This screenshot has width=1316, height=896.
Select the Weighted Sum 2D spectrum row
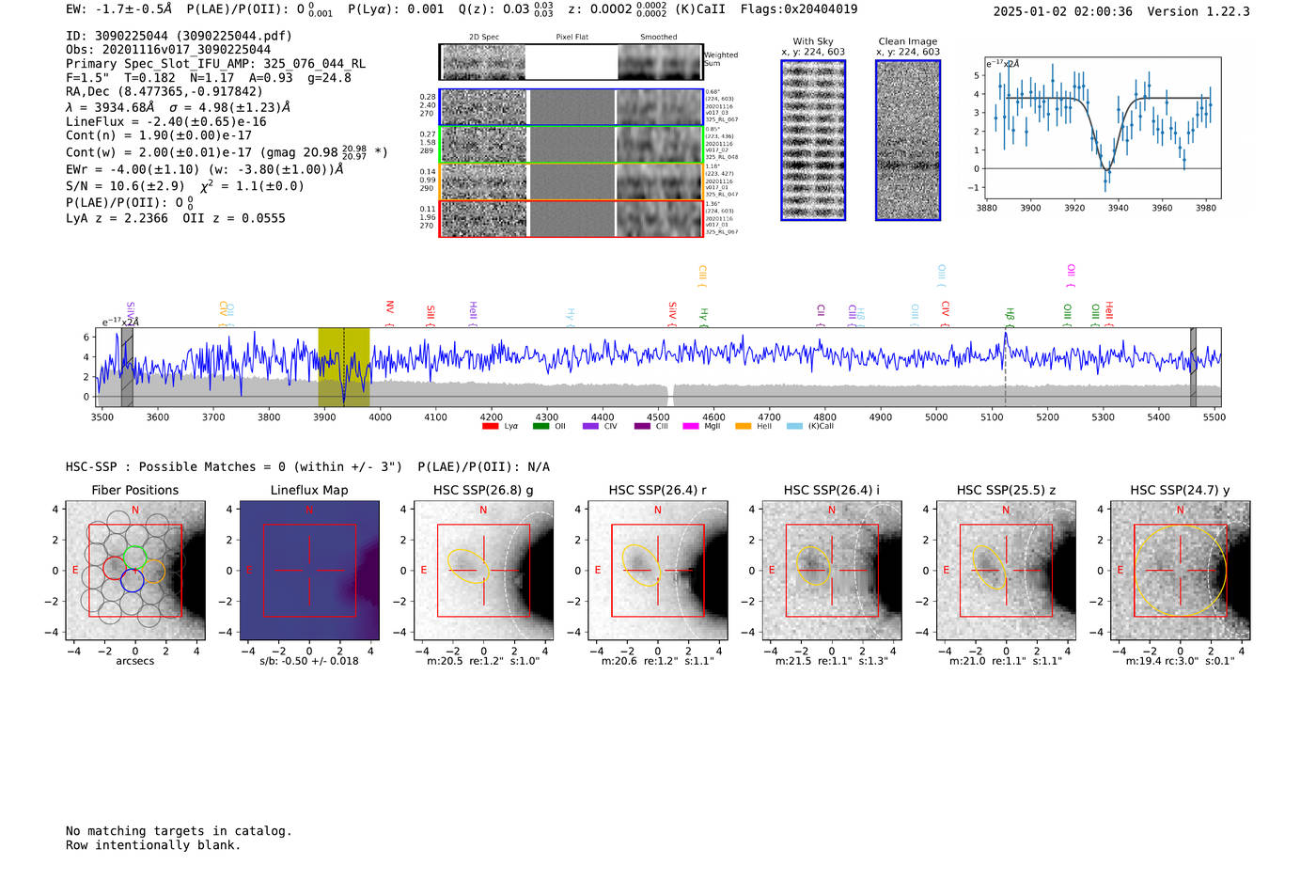pyautogui.click(x=572, y=62)
